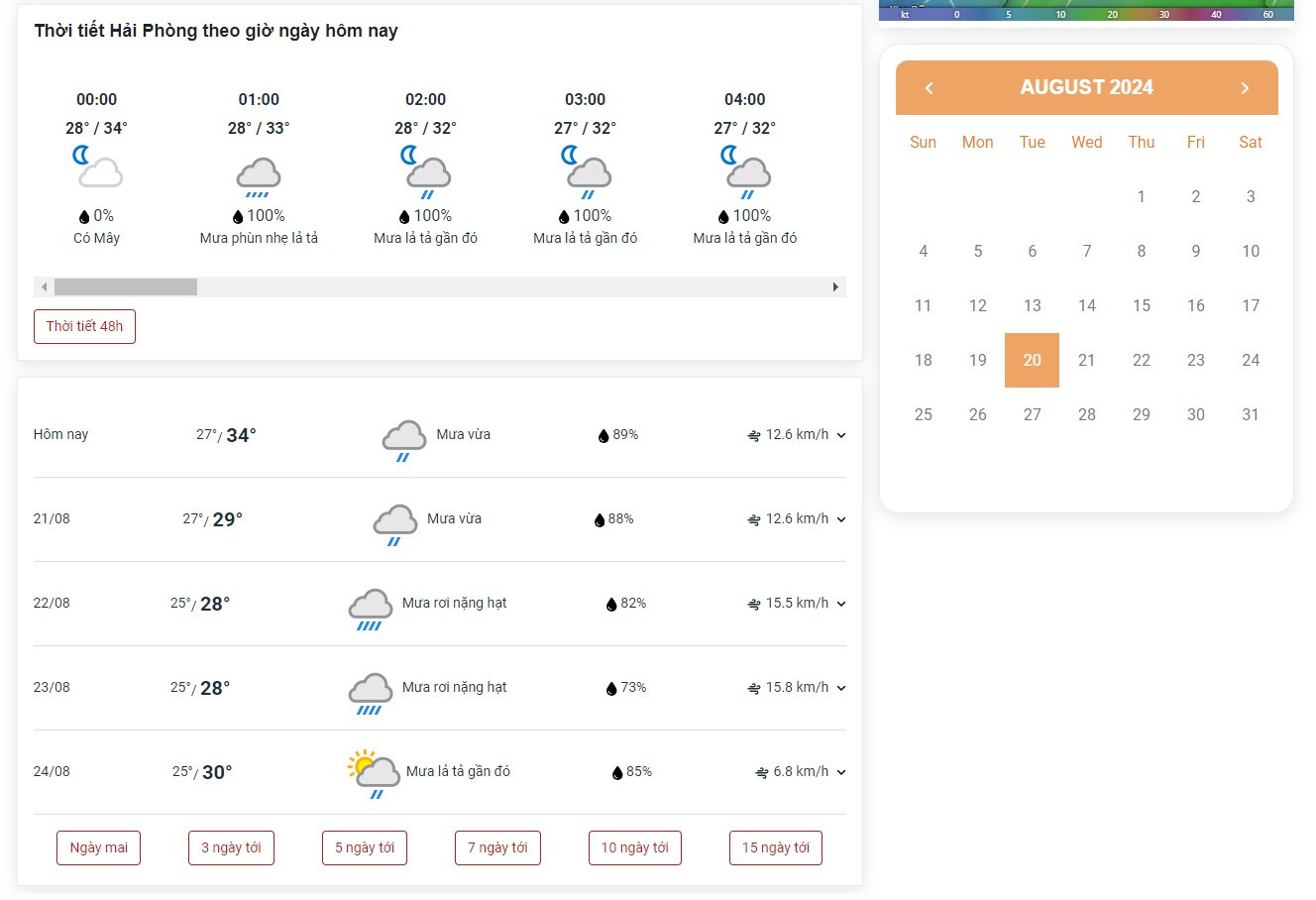Image resolution: width=1316 pixels, height=900 pixels.
Task: Click the wind icon beside 15.8 km/h
Action: click(x=754, y=688)
